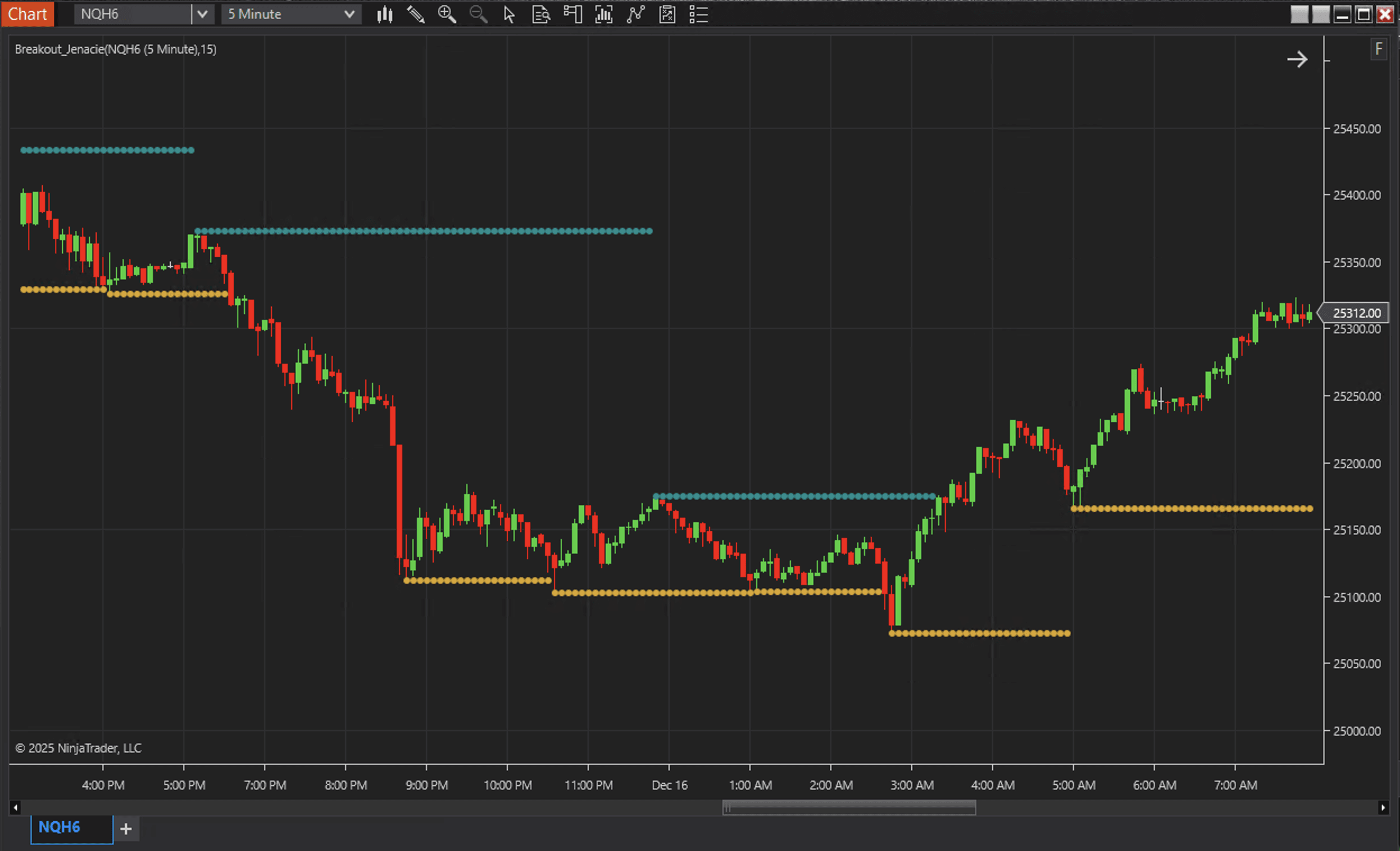Open the Data Box icon
Viewport: 1400px width, 851px height.
(x=540, y=15)
